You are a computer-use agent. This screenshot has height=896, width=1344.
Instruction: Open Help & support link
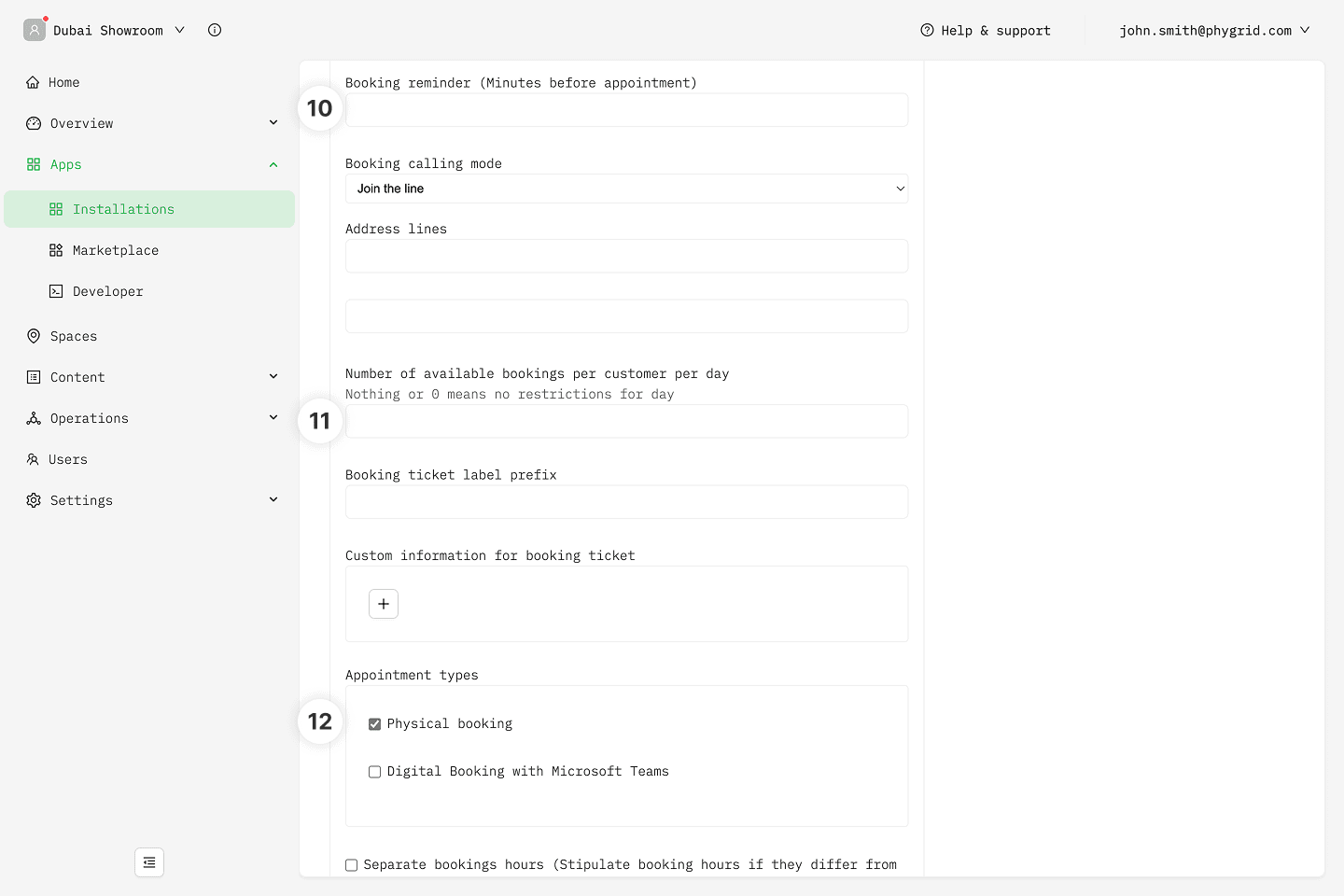click(986, 30)
